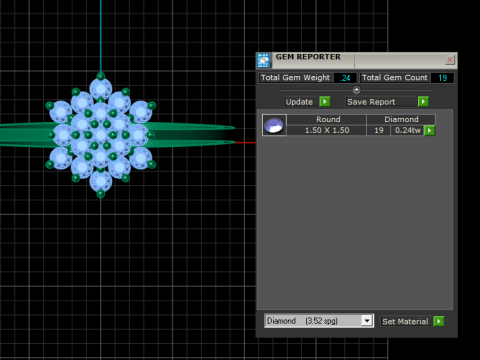Click the 'Total Gem Count' label

click(x=395, y=78)
